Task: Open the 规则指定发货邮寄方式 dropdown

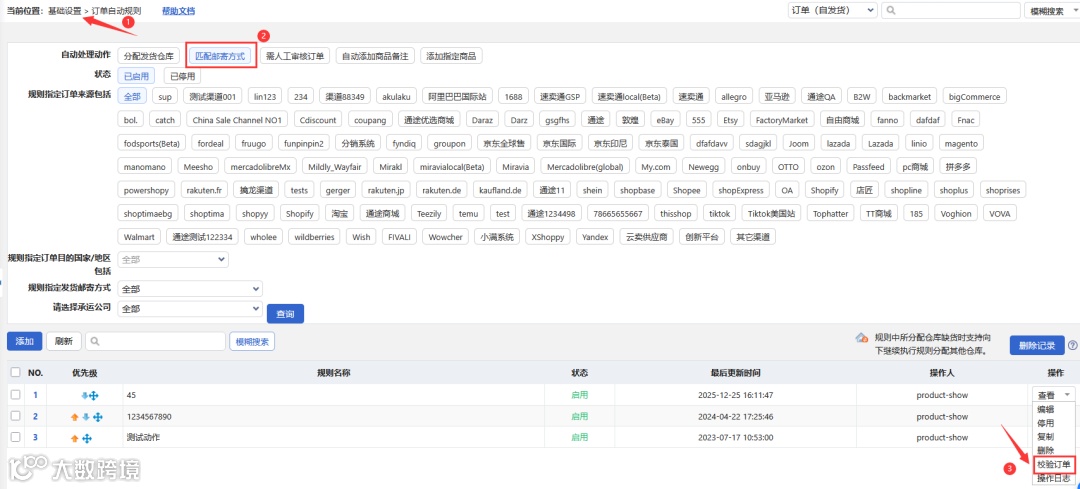Action: pos(190,289)
